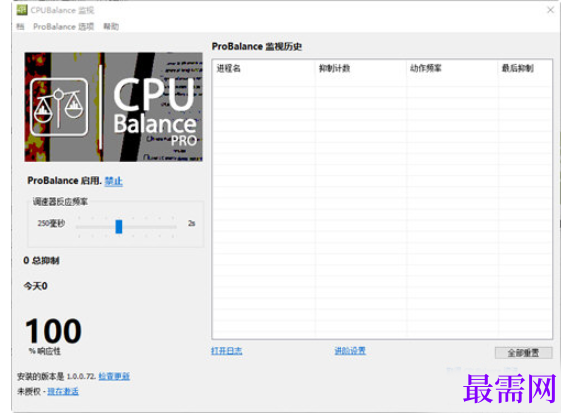The image size is (575, 420).
Task: Click the 全部重置 button
Action: point(523,353)
